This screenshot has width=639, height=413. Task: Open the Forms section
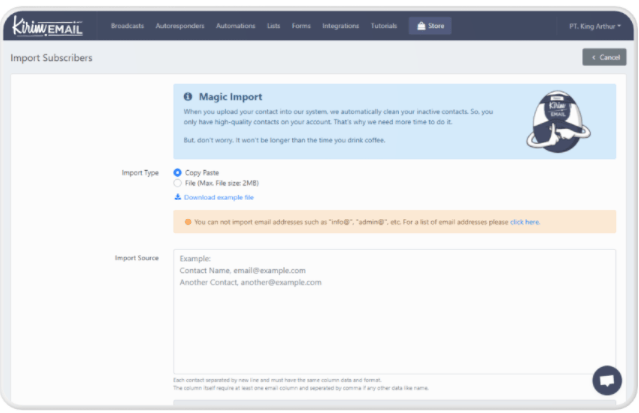(301, 26)
